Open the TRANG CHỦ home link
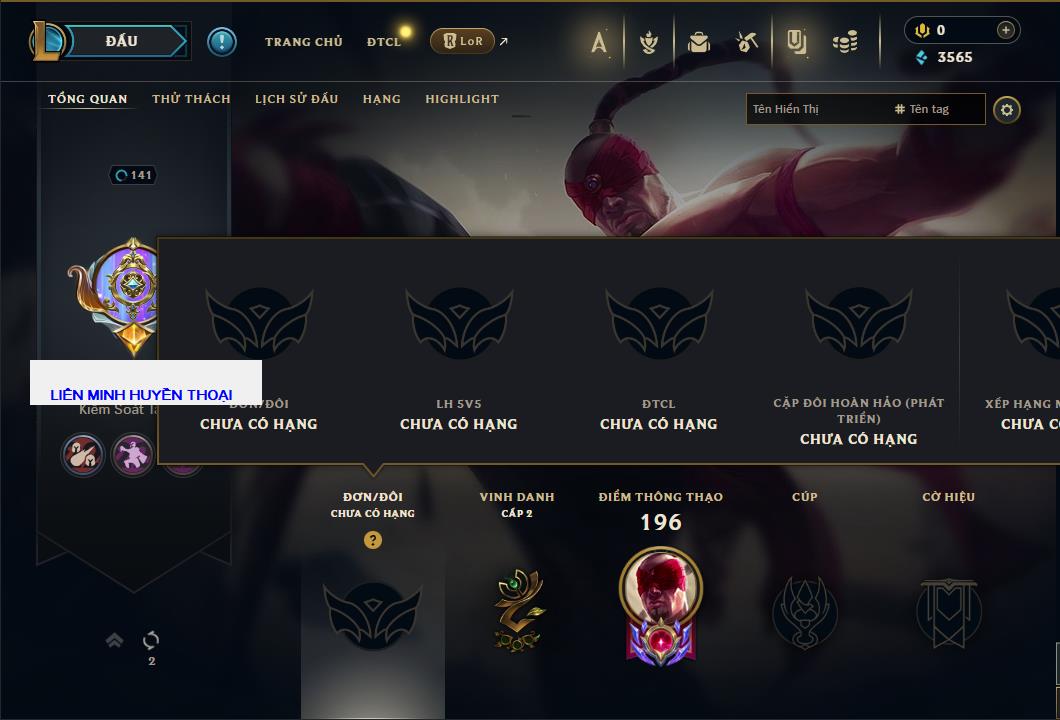The height and width of the screenshot is (720, 1060). (304, 42)
